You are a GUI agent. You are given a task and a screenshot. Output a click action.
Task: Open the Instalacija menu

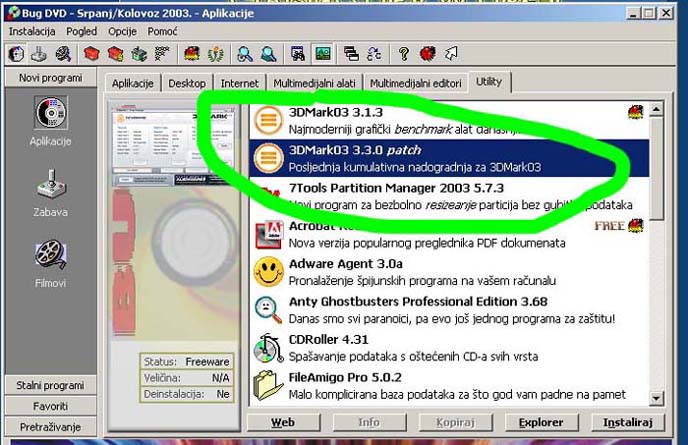(x=32, y=32)
